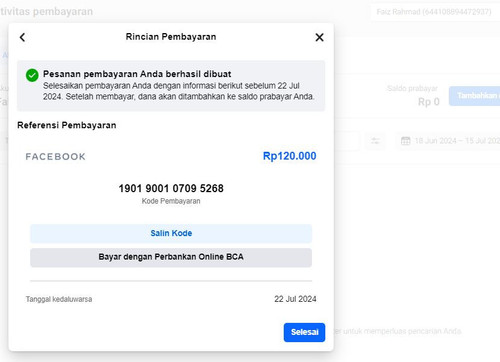This screenshot has width=500, height=362.
Task: Click the FACEBOOK logo text
Action: [x=56, y=157]
